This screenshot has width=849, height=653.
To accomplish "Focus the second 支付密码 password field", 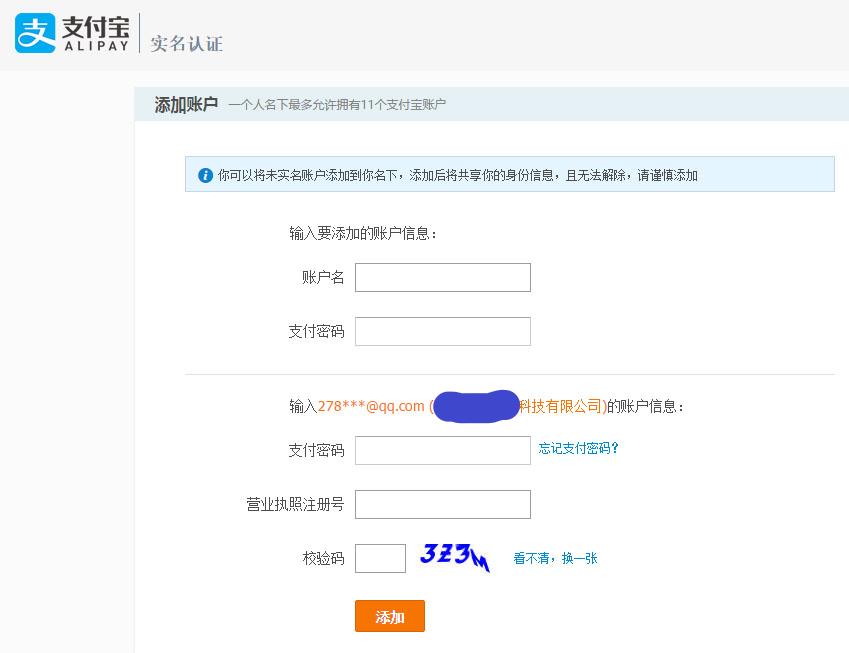I will pyautogui.click(x=442, y=450).
